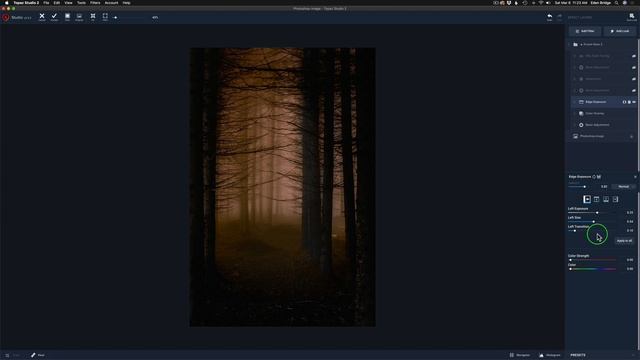
Task: Click the Color hue slider
Action: pyautogui.click(x=592, y=269)
